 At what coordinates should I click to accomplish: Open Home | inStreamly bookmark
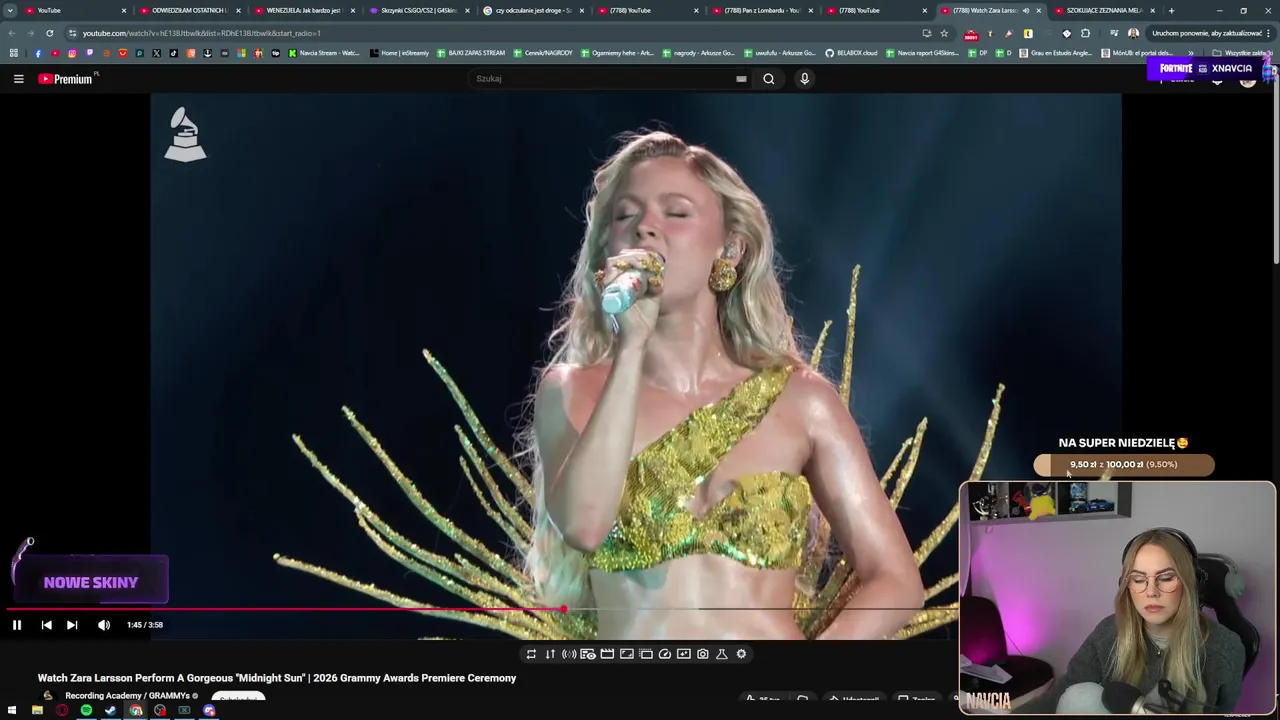[399, 53]
